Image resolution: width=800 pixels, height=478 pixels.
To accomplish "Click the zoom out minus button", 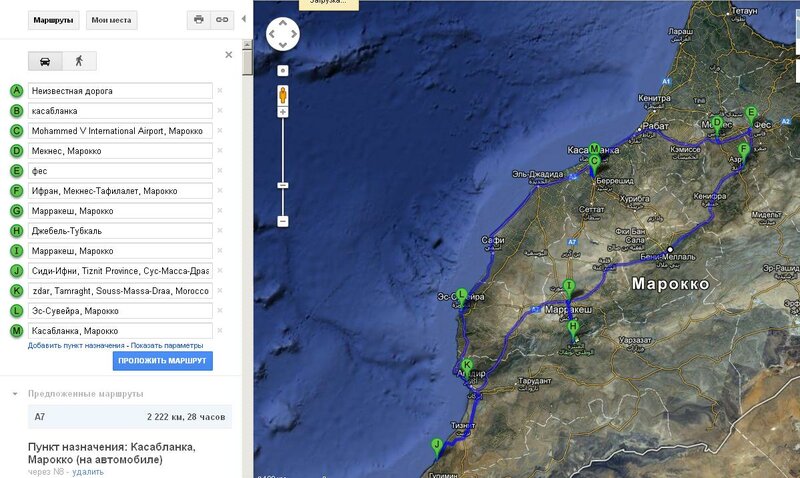I will [283, 220].
